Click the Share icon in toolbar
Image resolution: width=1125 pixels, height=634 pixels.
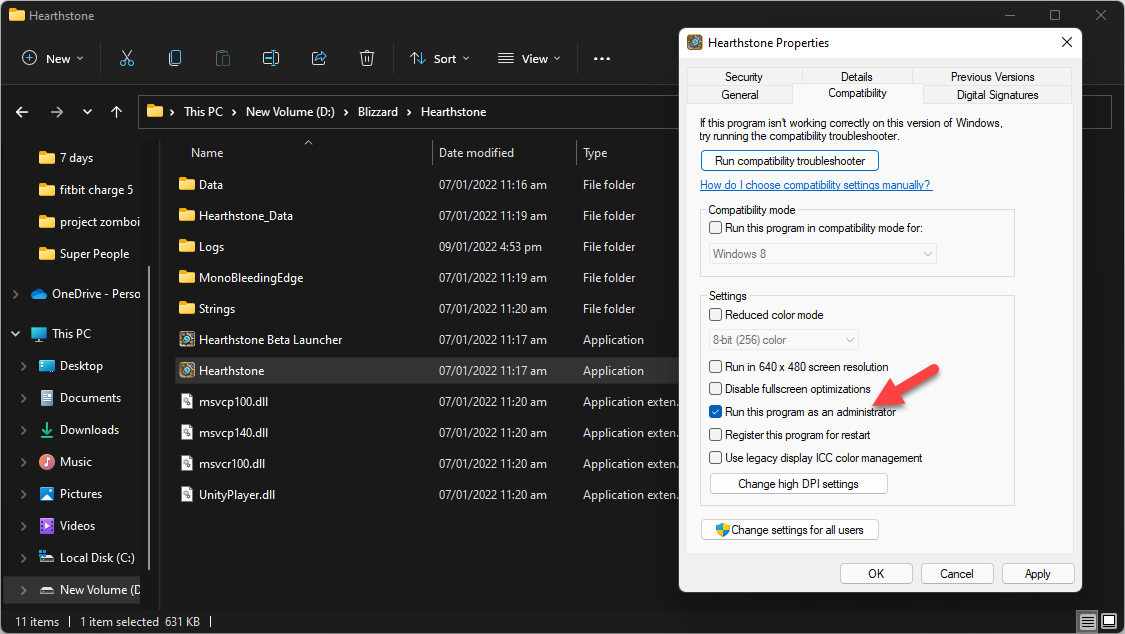(x=319, y=58)
